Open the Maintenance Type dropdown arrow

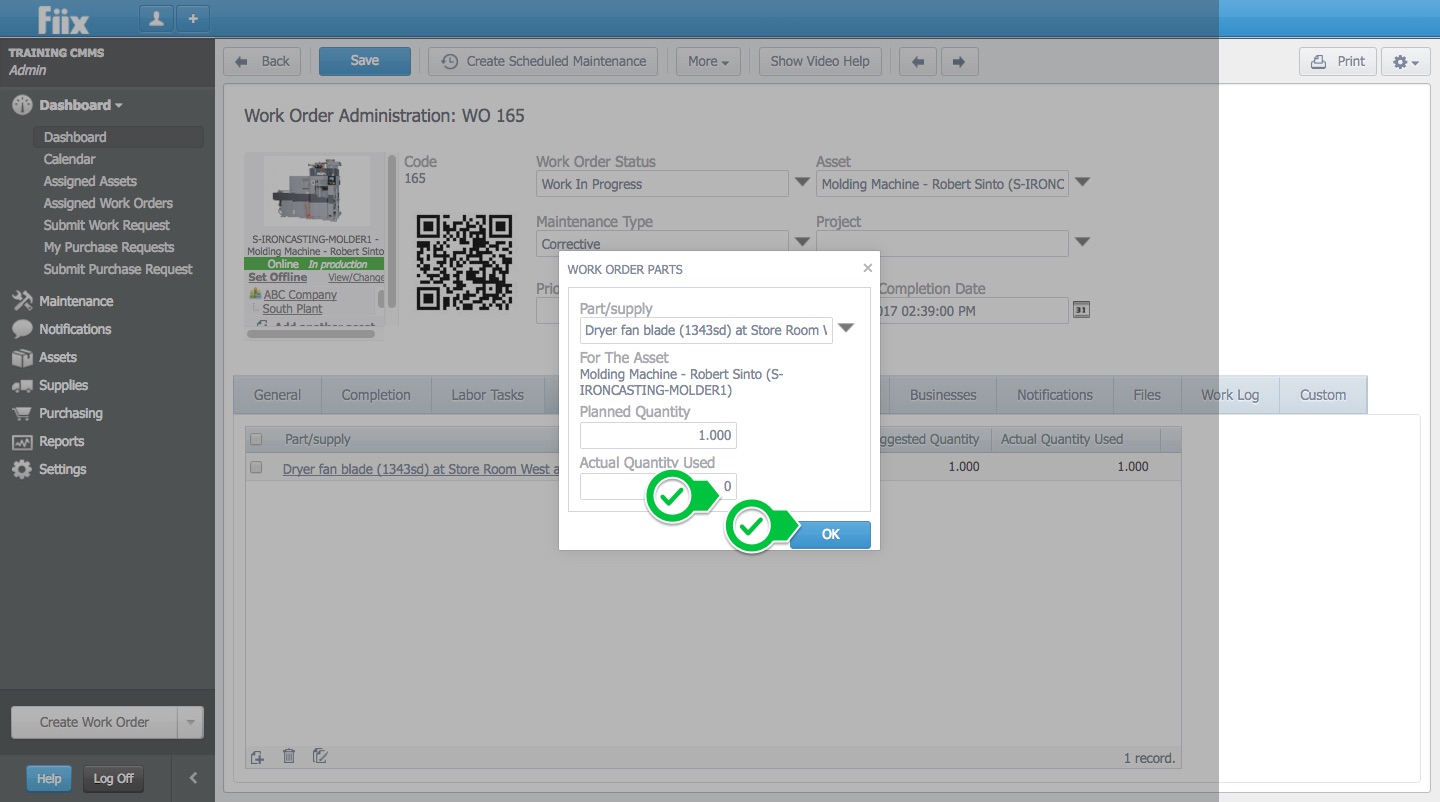(802, 241)
